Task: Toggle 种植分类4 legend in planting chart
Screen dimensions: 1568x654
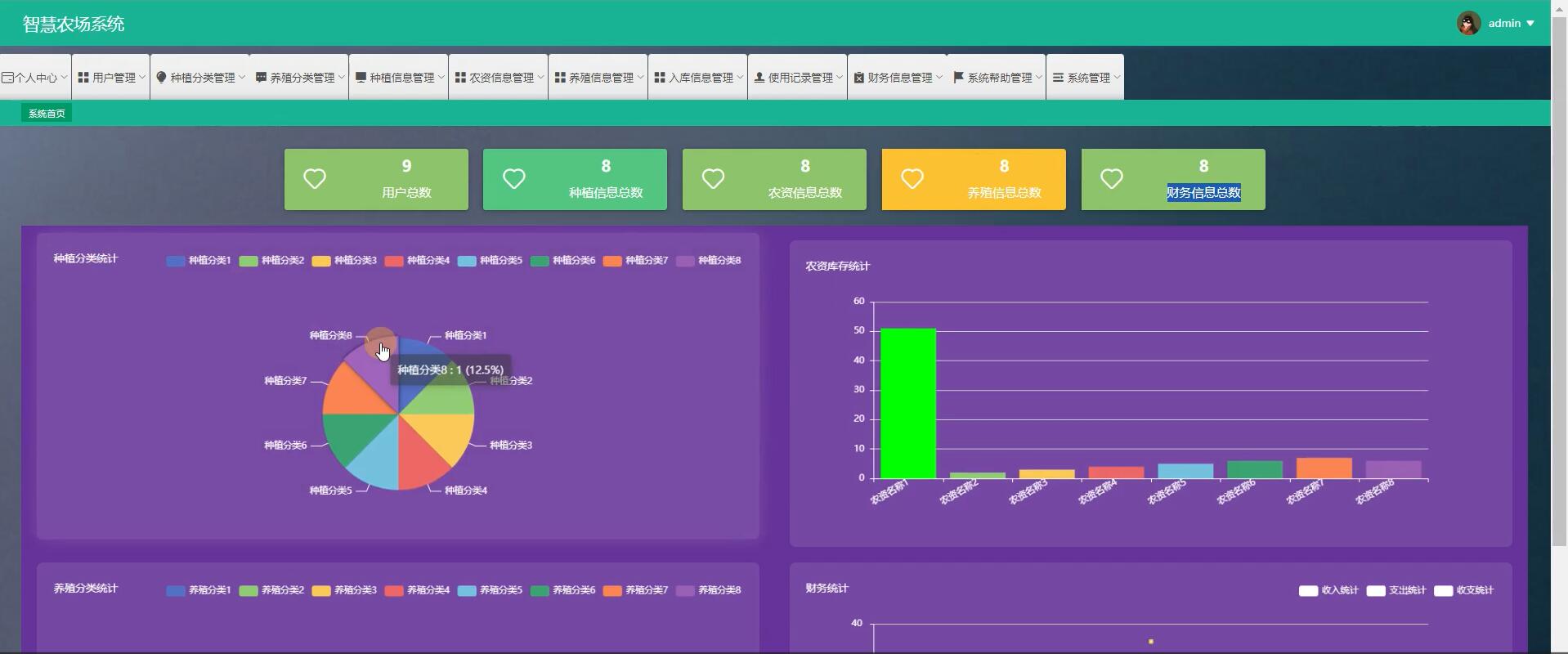Action: click(x=417, y=261)
